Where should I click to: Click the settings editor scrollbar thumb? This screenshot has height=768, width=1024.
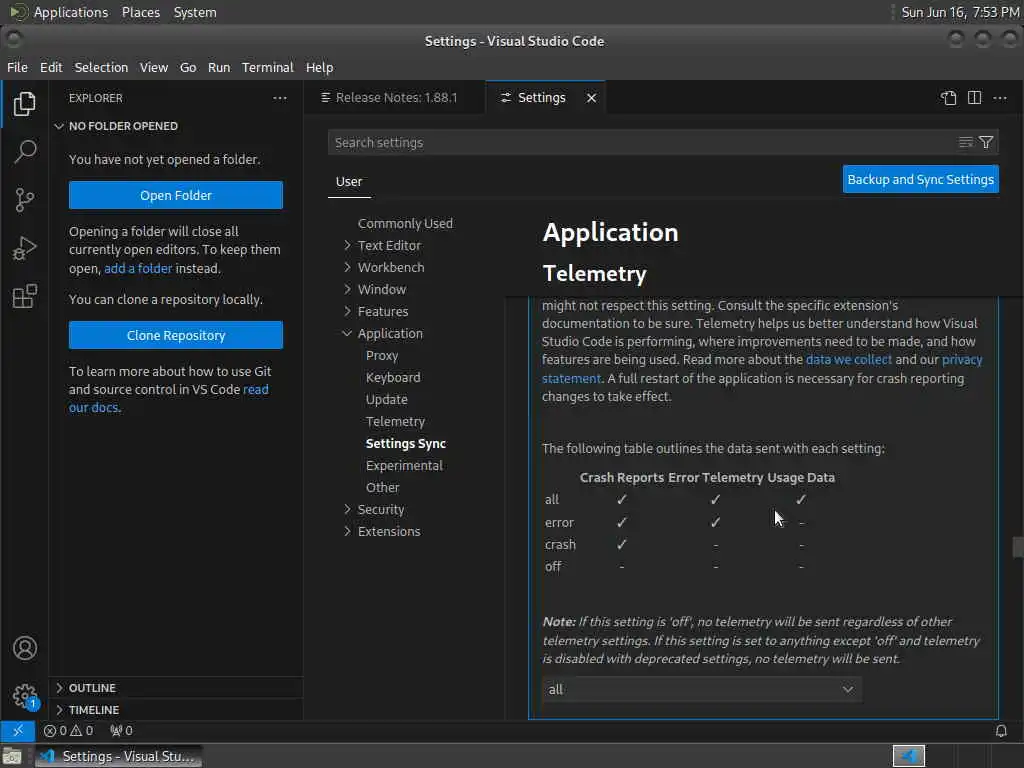coord(1017,547)
